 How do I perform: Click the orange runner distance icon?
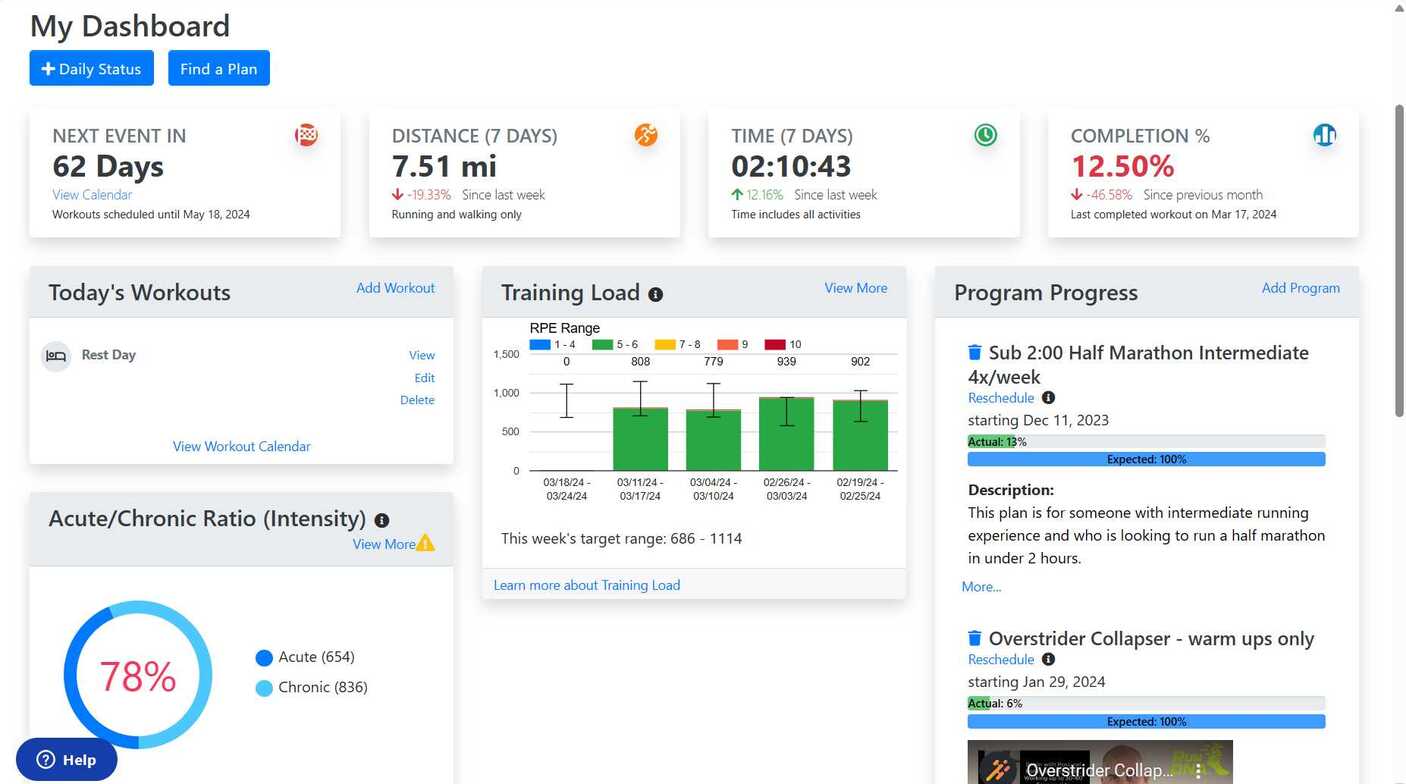tap(646, 135)
